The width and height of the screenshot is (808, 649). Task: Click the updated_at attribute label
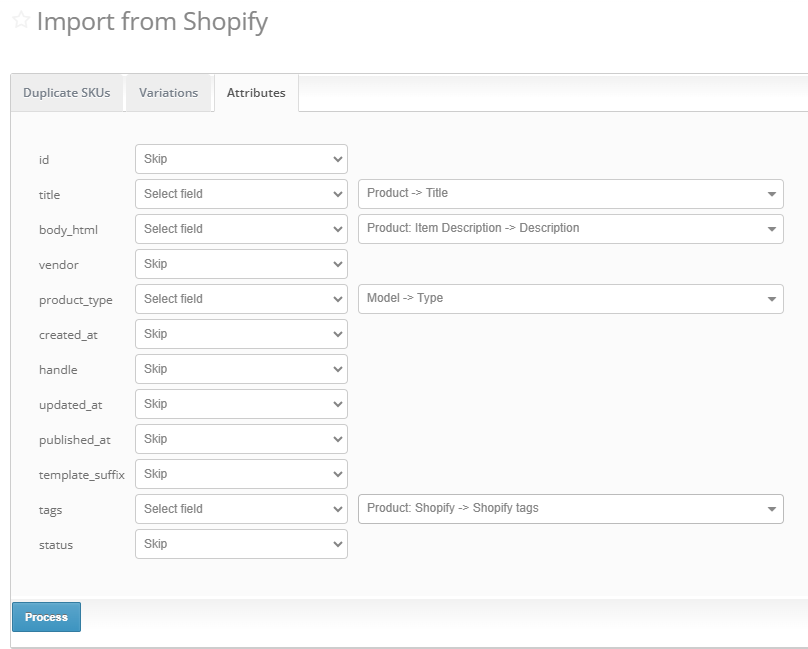(71, 405)
